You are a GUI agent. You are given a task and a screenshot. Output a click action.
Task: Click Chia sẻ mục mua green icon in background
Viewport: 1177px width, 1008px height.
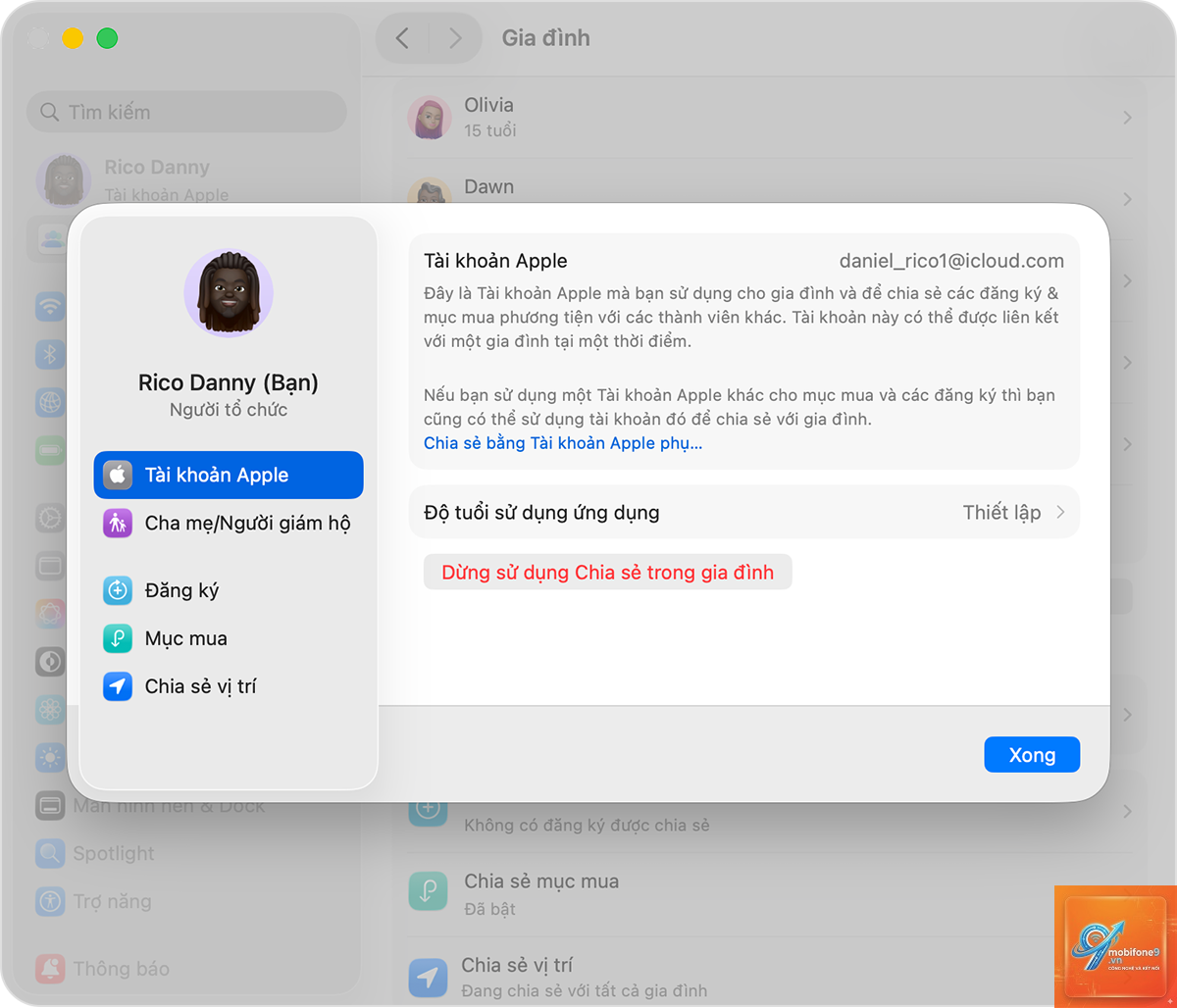[428, 893]
